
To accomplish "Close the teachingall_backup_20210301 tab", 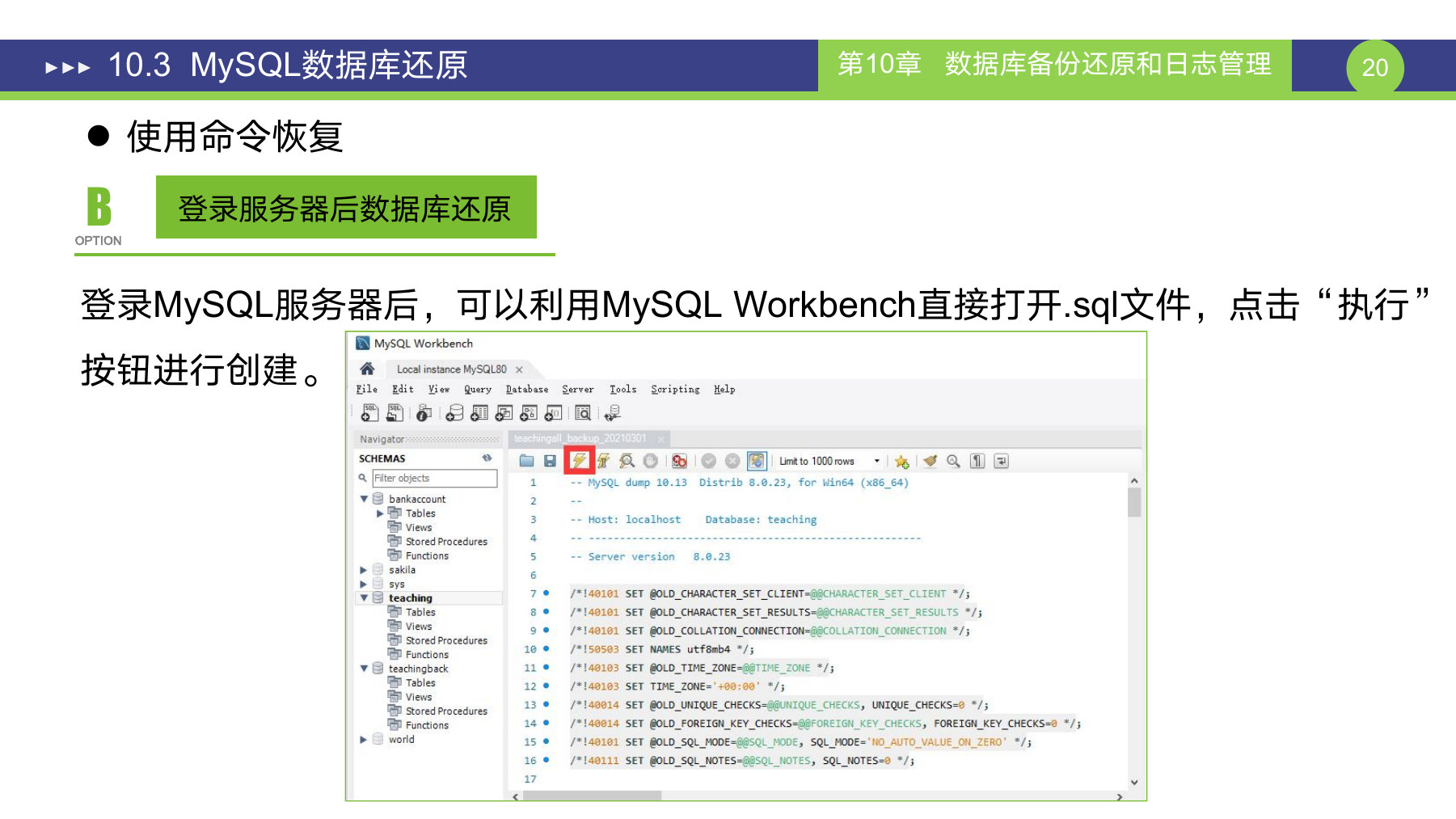I will point(660,439).
